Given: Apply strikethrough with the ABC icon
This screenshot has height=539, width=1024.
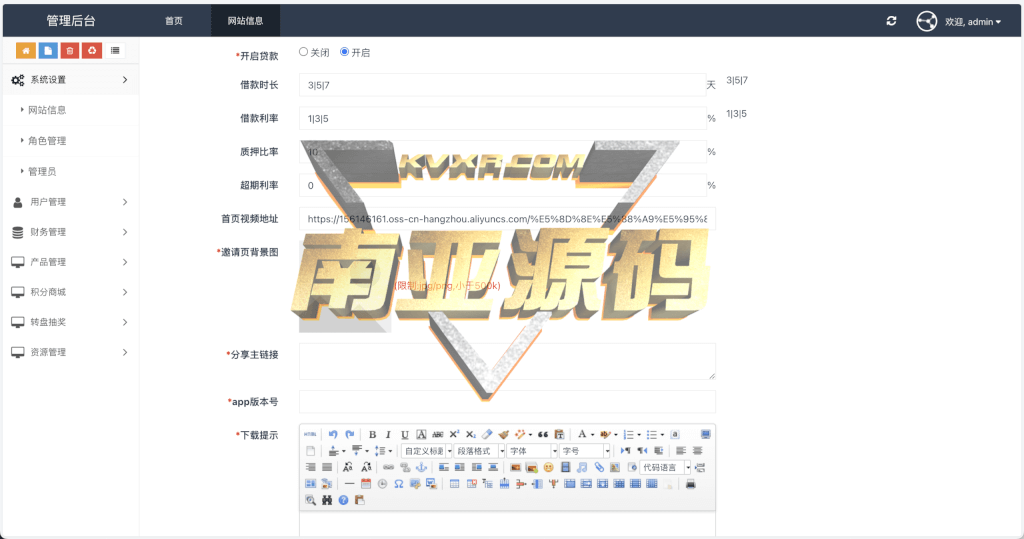Looking at the screenshot, I should tap(438, 434).
